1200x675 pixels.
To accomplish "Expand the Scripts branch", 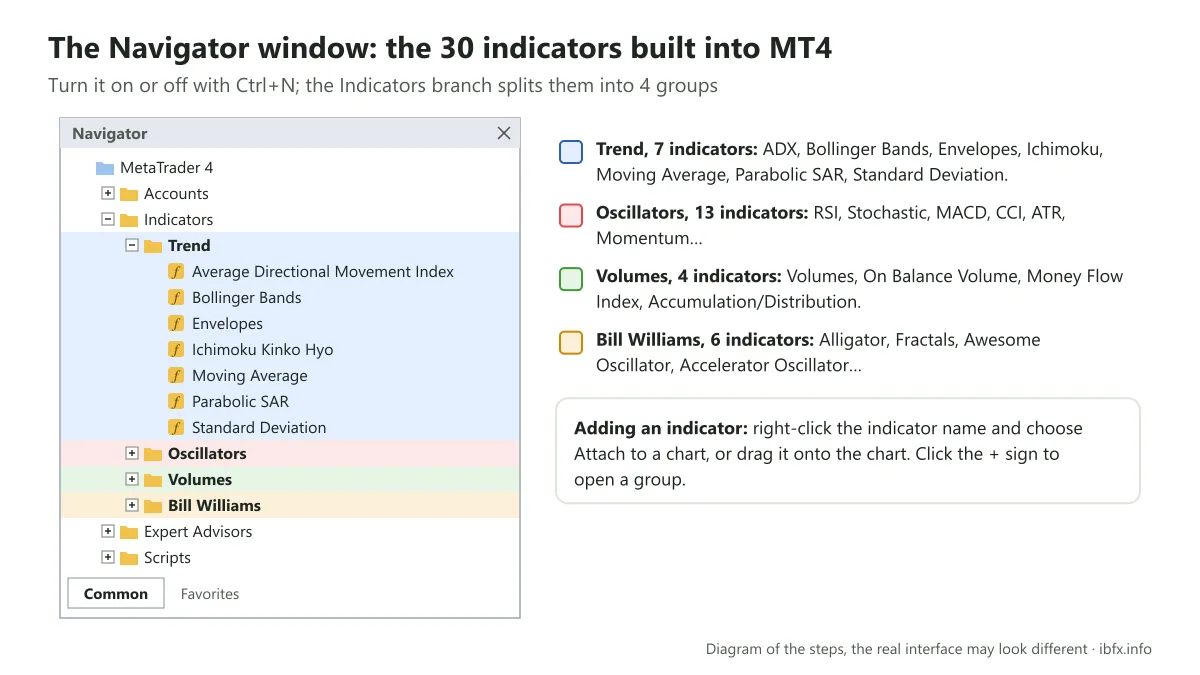I will point(108,558).
